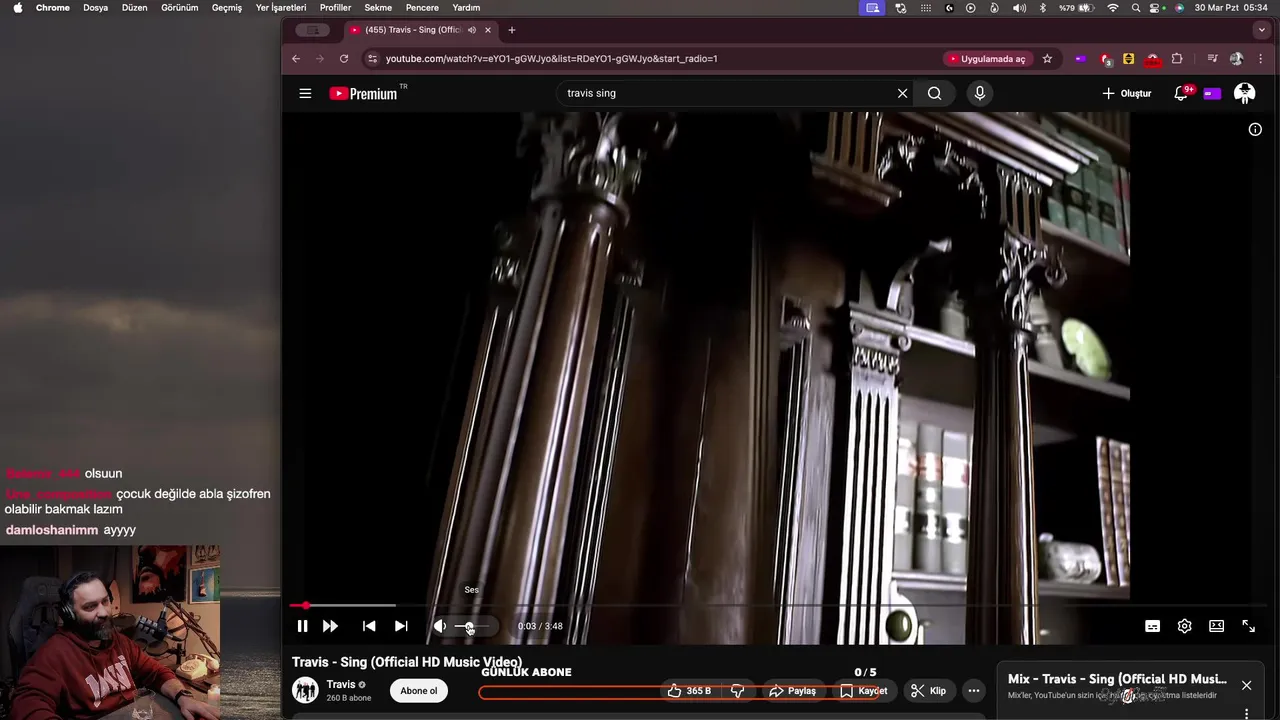1280x720 pixels.
Task: Adjust the player volume slider
Action: 472,626
